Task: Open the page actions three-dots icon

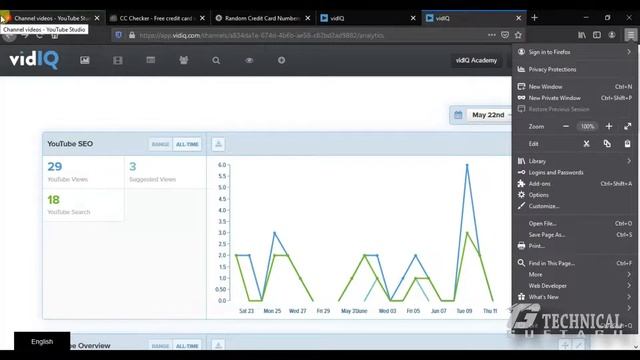Action: point(491,35)
